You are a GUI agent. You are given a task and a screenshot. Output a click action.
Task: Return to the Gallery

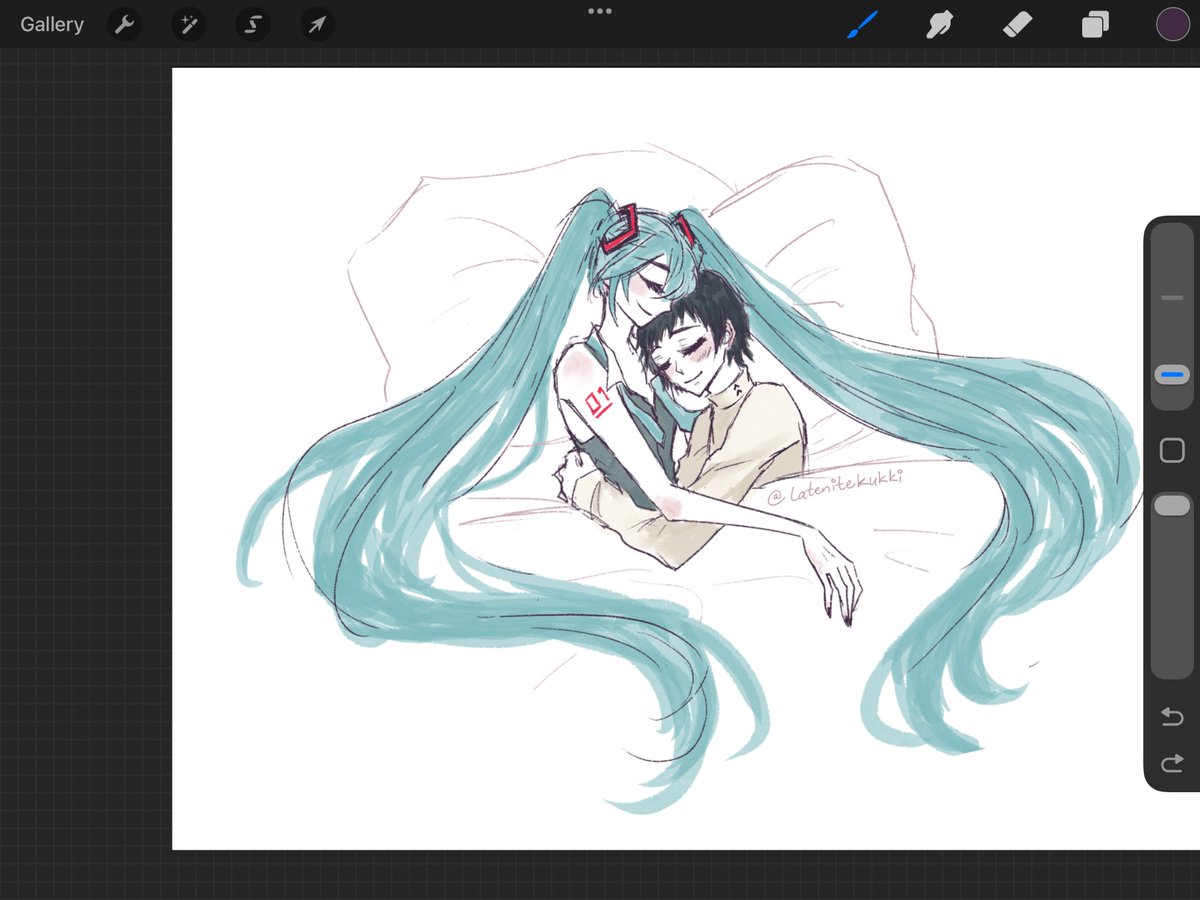[x=52, y=25]
